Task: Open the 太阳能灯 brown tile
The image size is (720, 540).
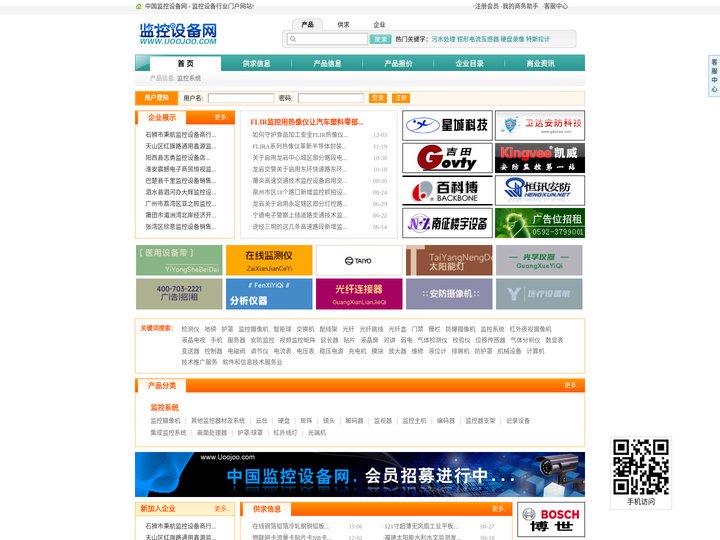Action: pyautogui.click(x=449, y=260)
